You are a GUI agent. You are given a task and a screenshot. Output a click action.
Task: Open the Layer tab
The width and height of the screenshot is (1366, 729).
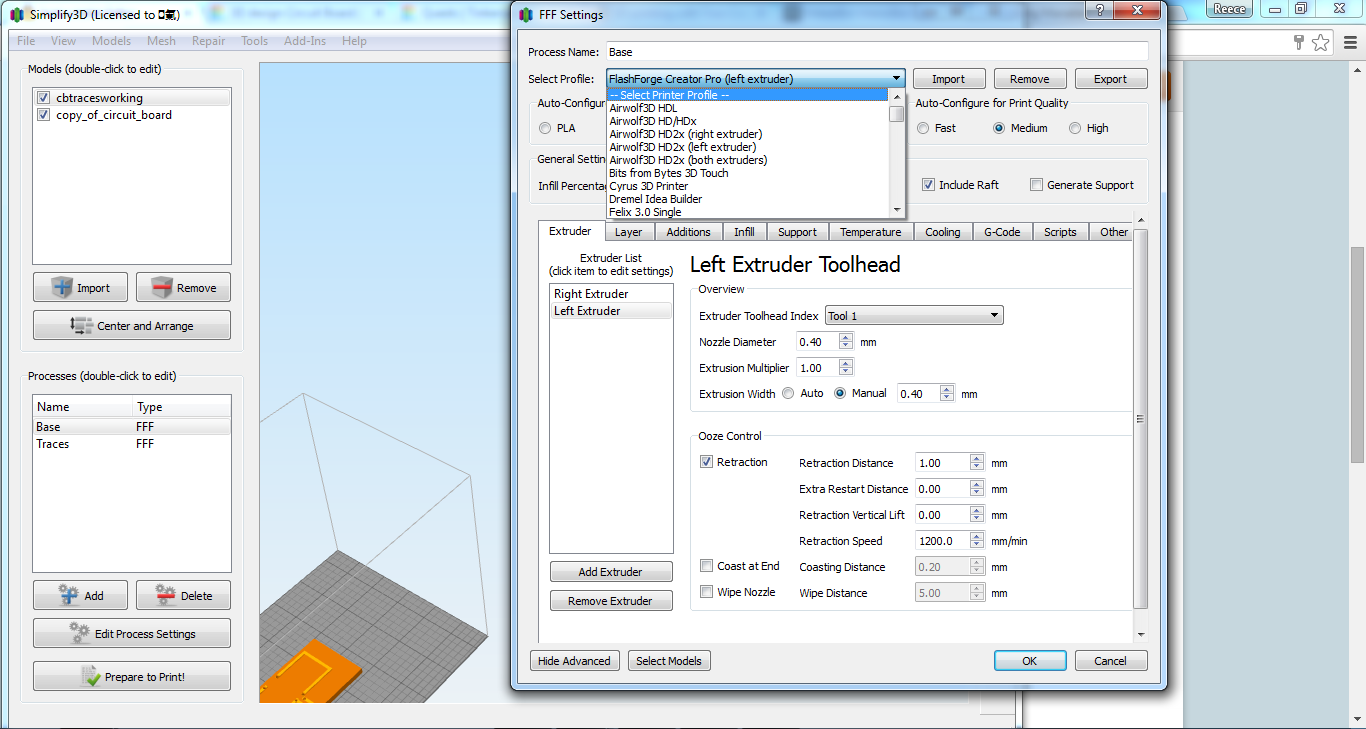pos(629,232)
